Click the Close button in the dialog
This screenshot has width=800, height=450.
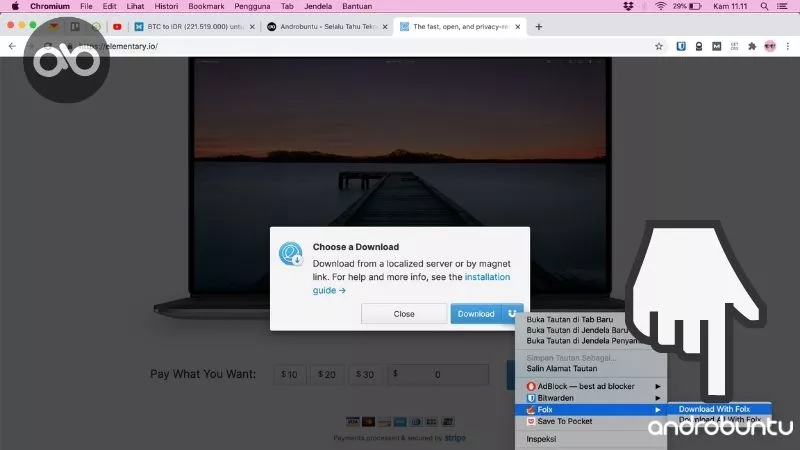[404, 314]
